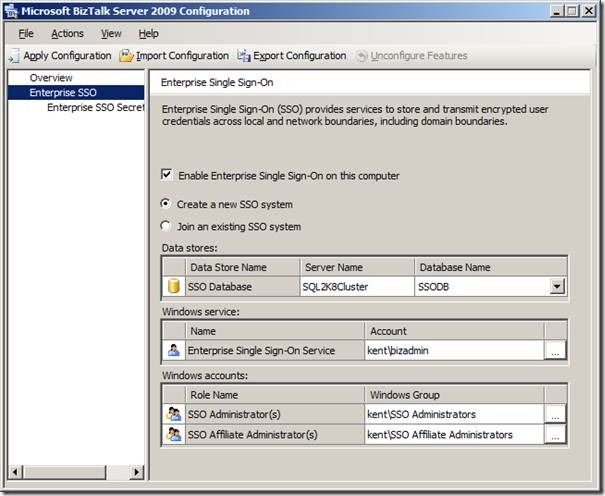Image resolution: width=605 pixels, height=496 pixels.
Task: Click the Server Name column header
Action: coord(357,267)
